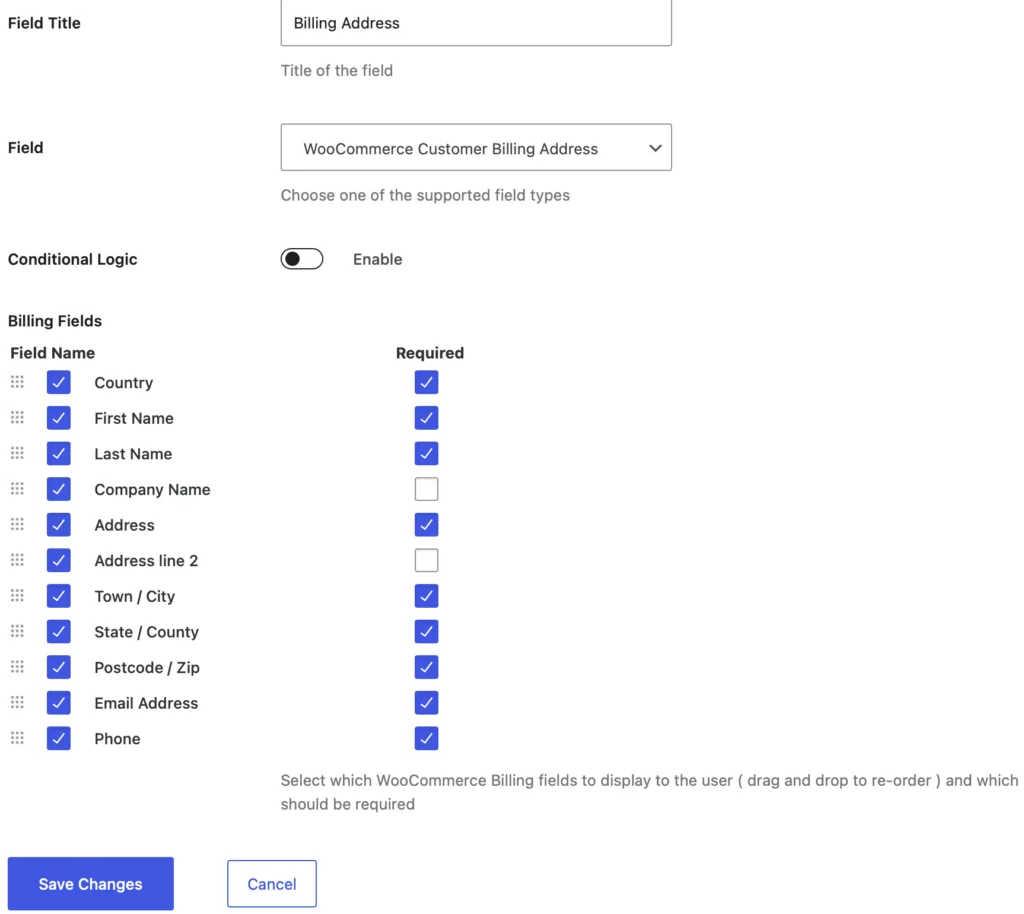Uncheck the First Name display checkbox

(59, 418)
